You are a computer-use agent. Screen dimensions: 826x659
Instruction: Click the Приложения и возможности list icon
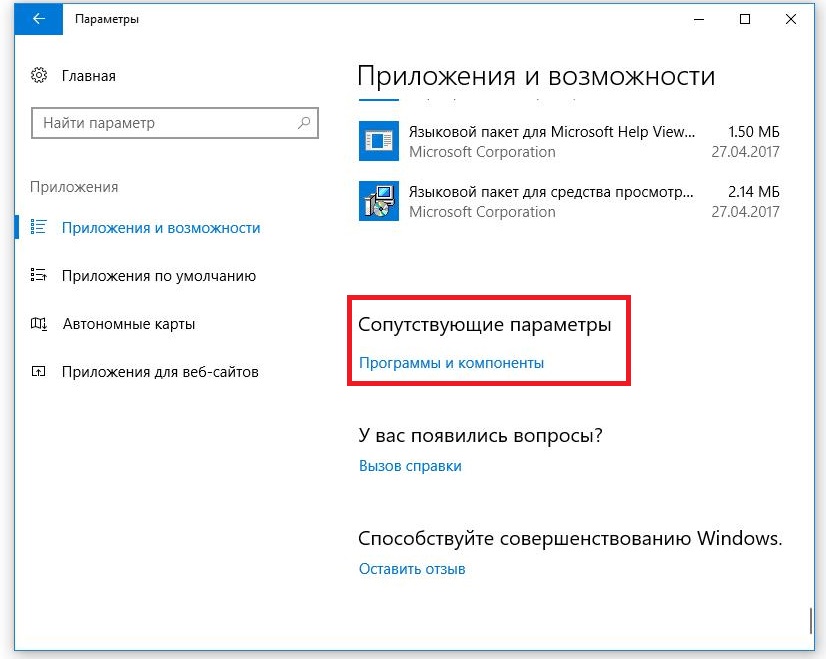coord(39,227)
